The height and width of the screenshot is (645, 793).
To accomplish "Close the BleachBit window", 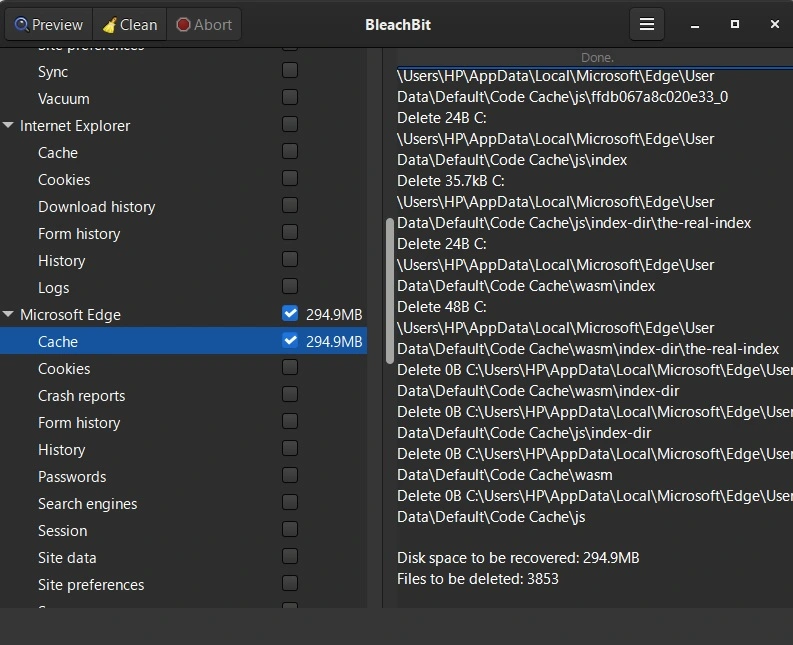I will click(774, 24).
